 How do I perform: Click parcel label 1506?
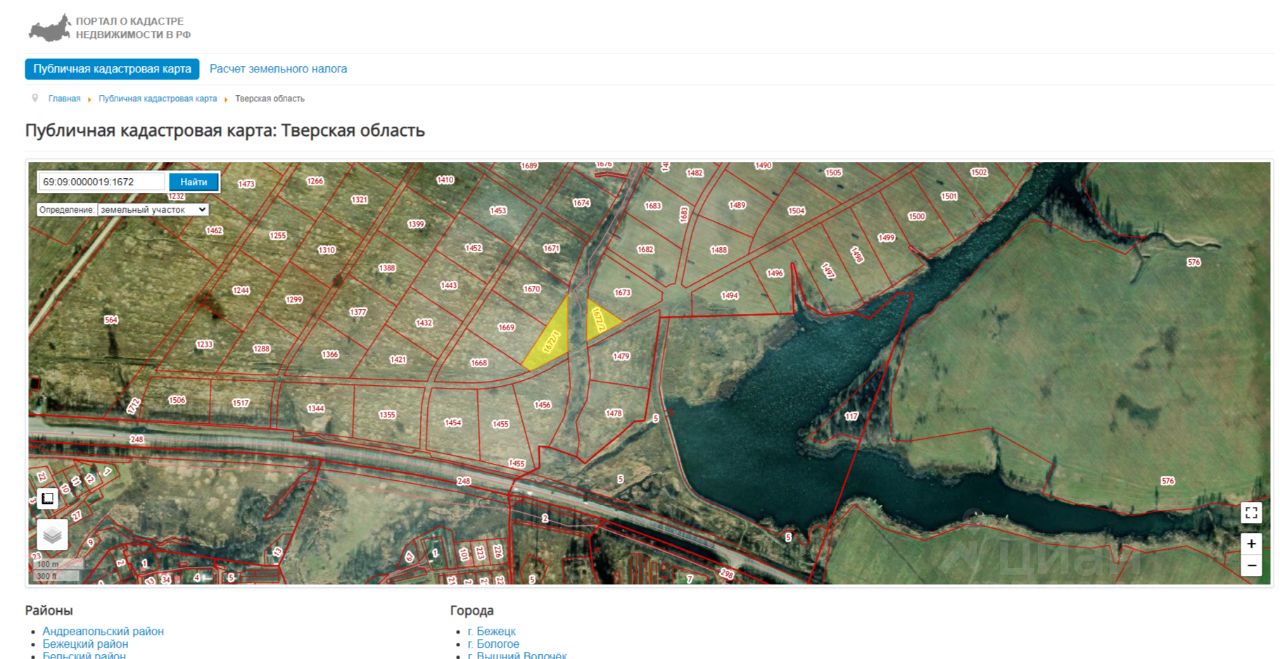coord(177,400)
